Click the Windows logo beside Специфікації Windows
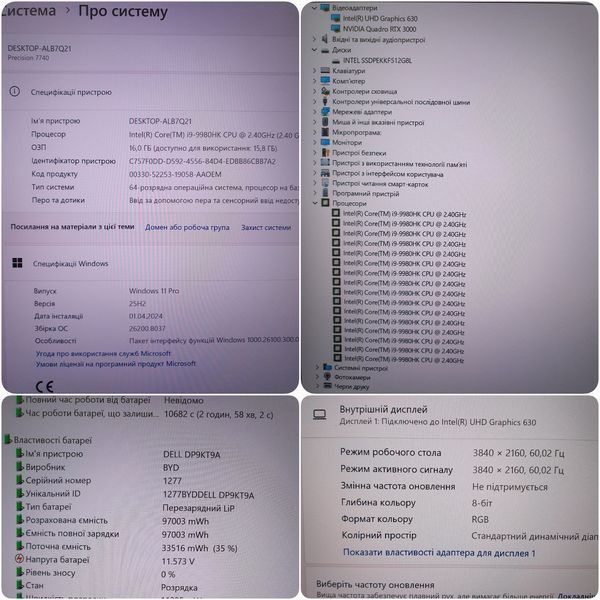This screenshot has width=600, height=600. pyautogui.click(x=17, y=263)
